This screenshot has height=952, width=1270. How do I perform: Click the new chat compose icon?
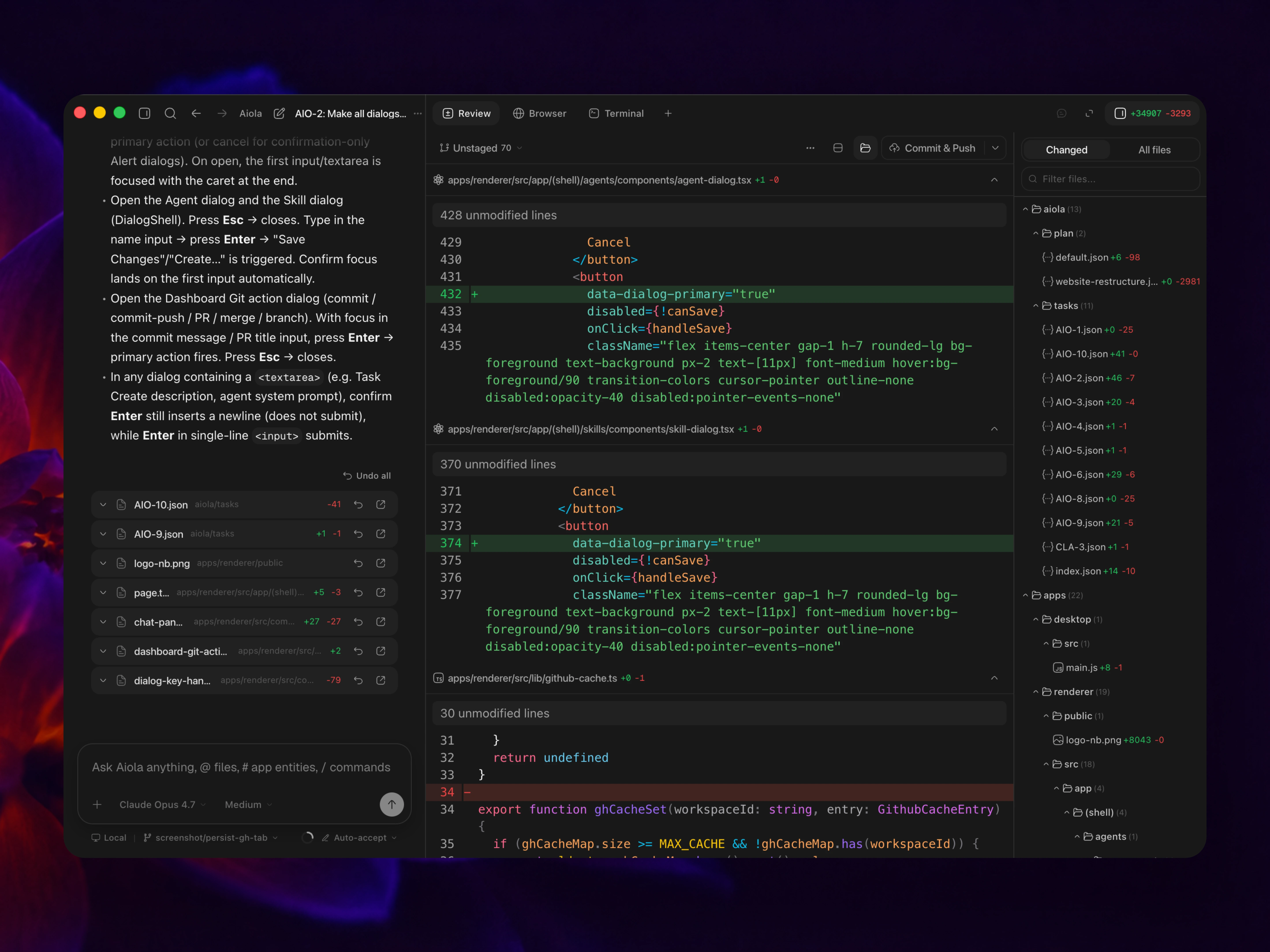point(279,114)
